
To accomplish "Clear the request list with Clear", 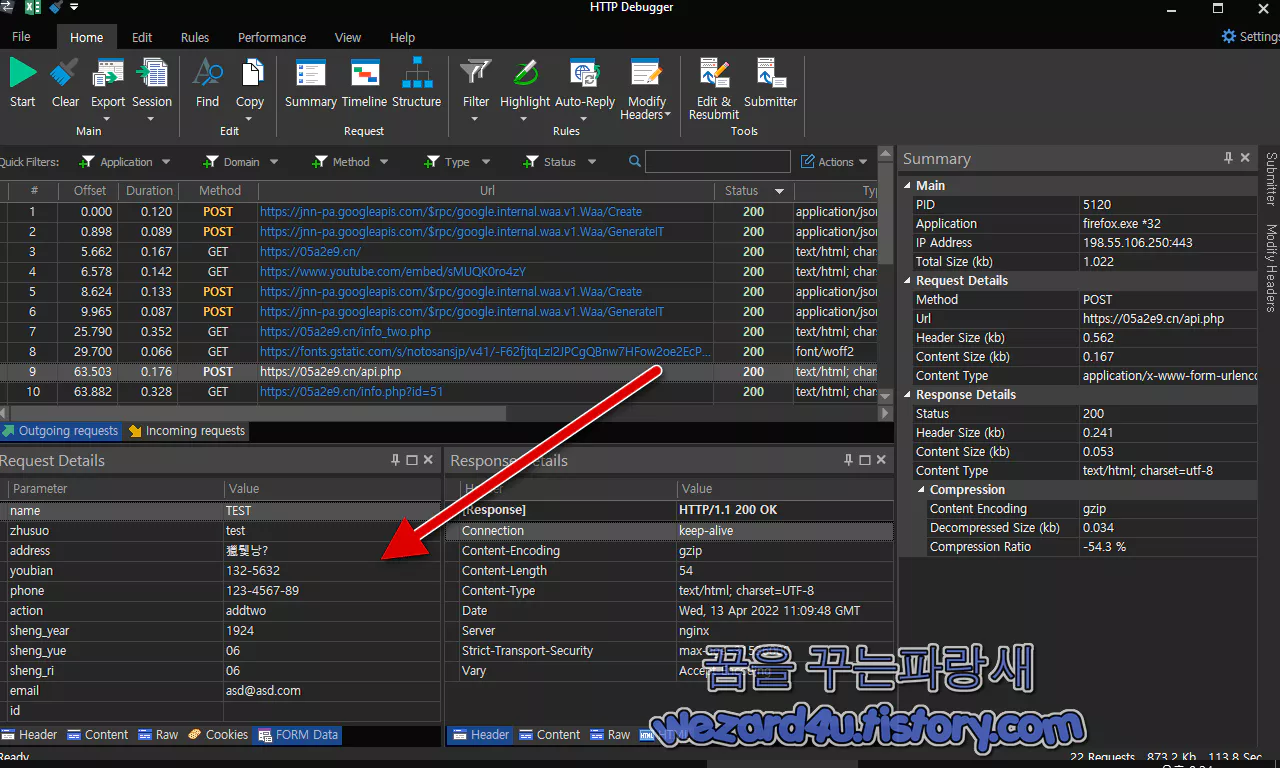I will point(65,73).
